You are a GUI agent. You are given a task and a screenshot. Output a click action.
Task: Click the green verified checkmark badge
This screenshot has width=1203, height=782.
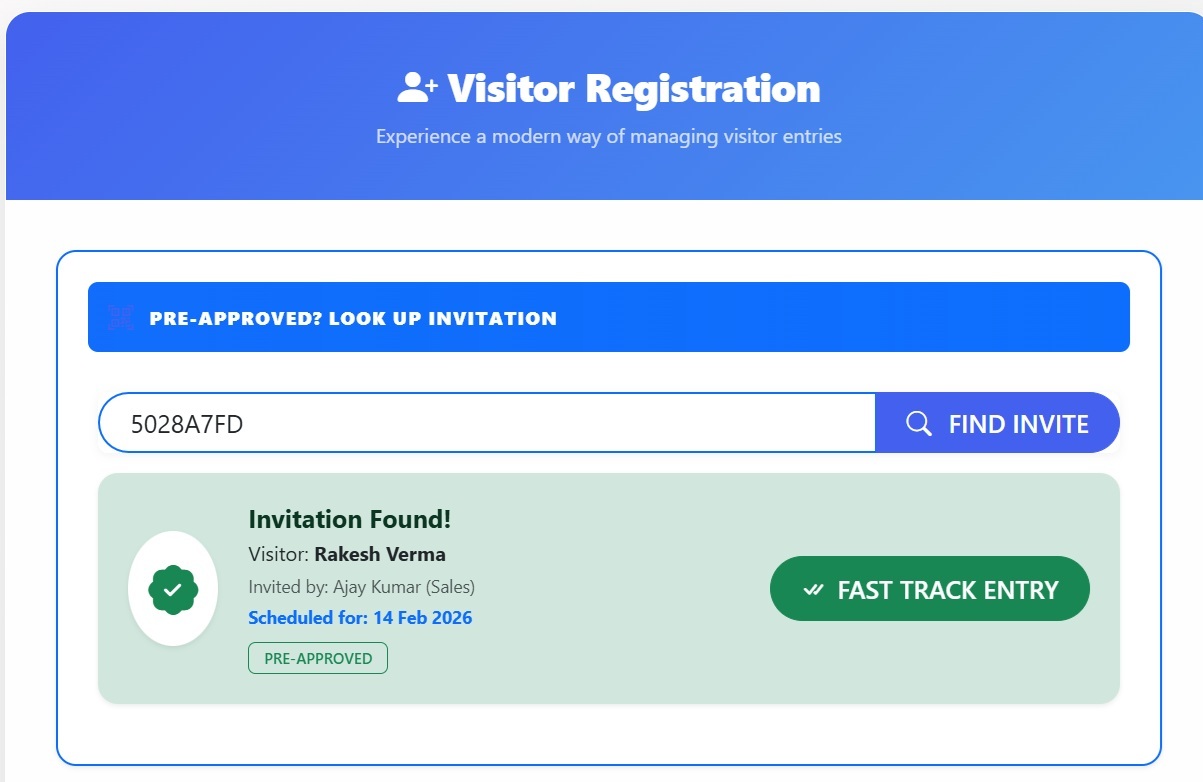pyautogui.click(x=173, y=589)
